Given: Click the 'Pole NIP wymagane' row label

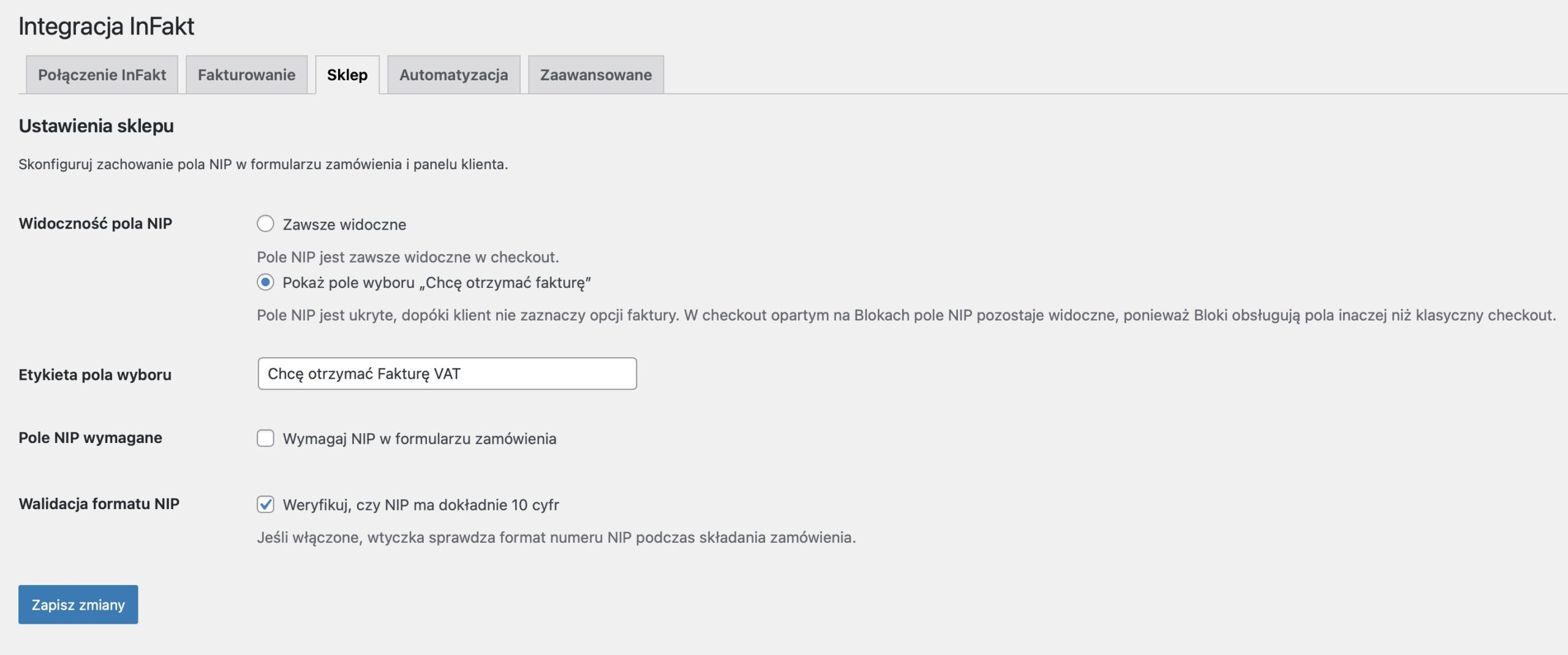Looking at the screenshot, I should click(90, 437).
